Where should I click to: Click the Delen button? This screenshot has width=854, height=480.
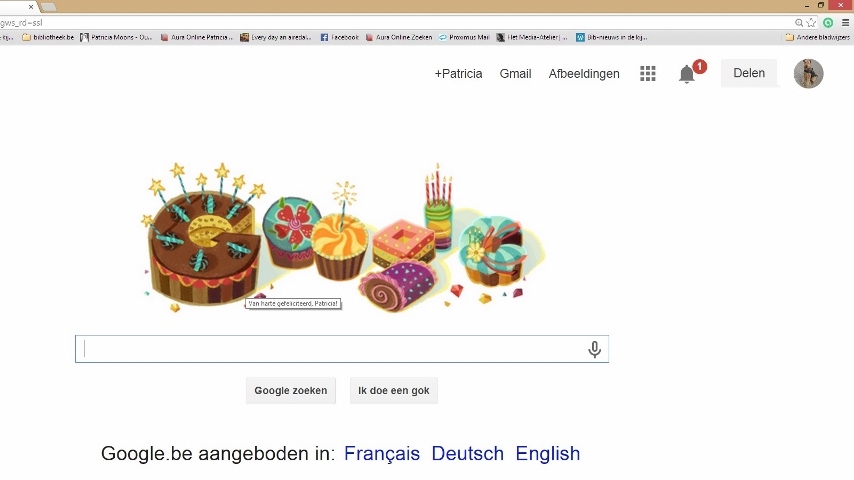[x=749, y=73]
